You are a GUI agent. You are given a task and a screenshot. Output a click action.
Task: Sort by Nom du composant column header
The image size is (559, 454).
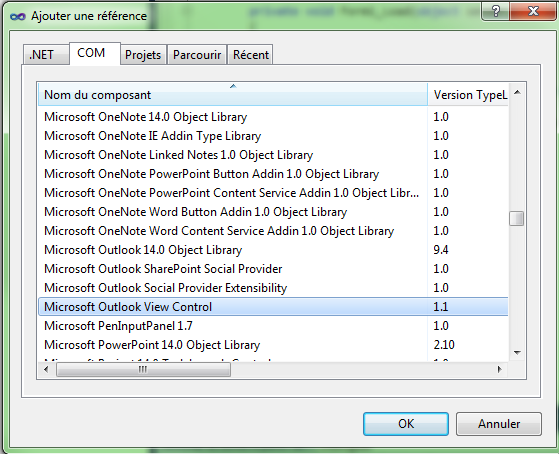coord(233,95)
